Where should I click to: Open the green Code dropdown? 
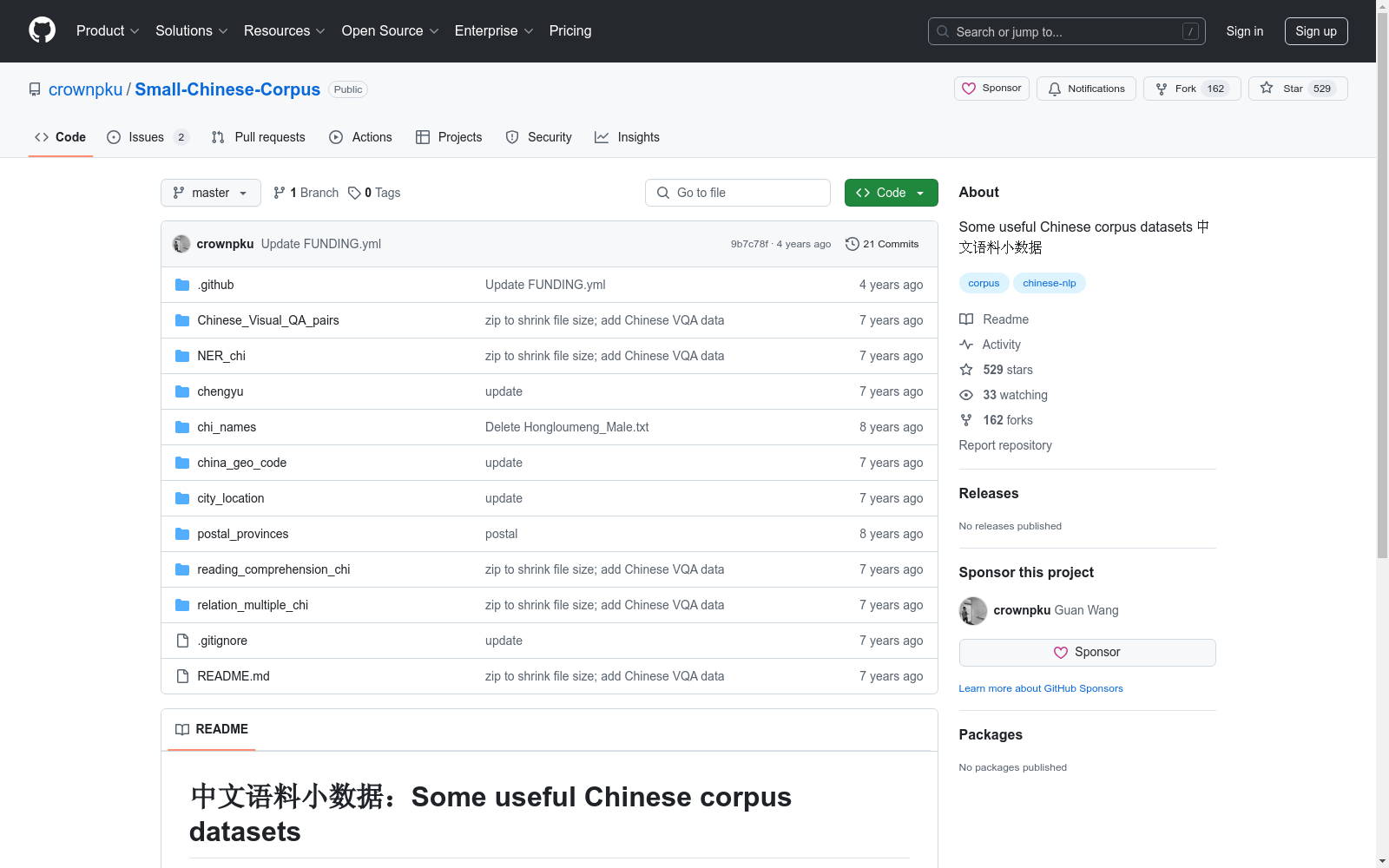(891, 193)
